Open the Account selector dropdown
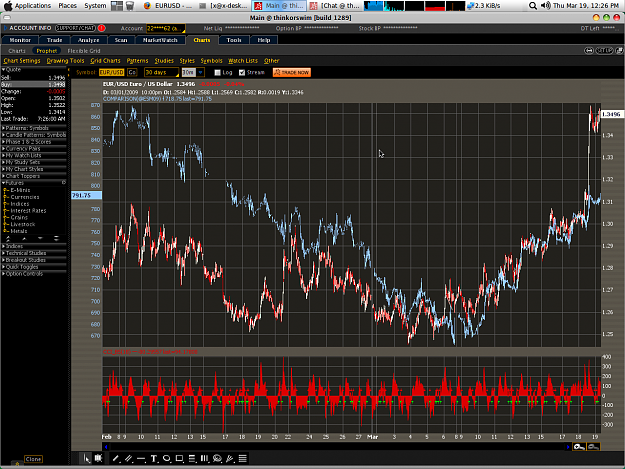 [165, 28]
